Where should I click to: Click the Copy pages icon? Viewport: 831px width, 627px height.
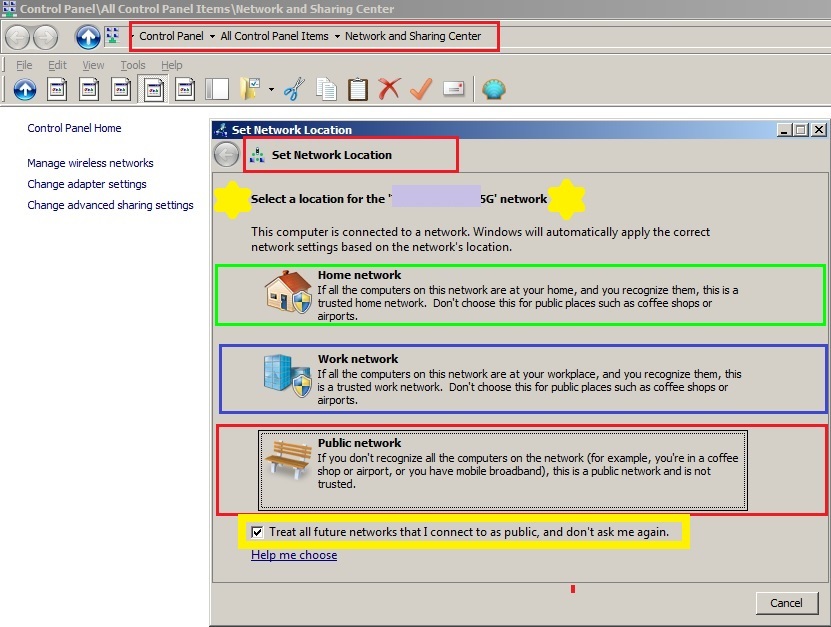pos(326,89)
